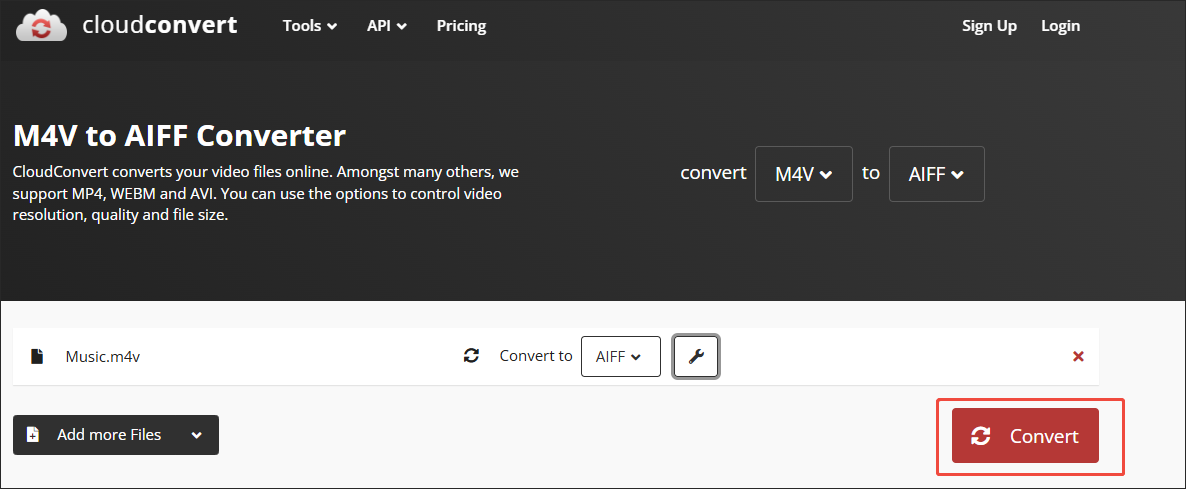Click the red Convert button
Viewport: 1186px width, 489px height.
click(x=1025, y=435)
